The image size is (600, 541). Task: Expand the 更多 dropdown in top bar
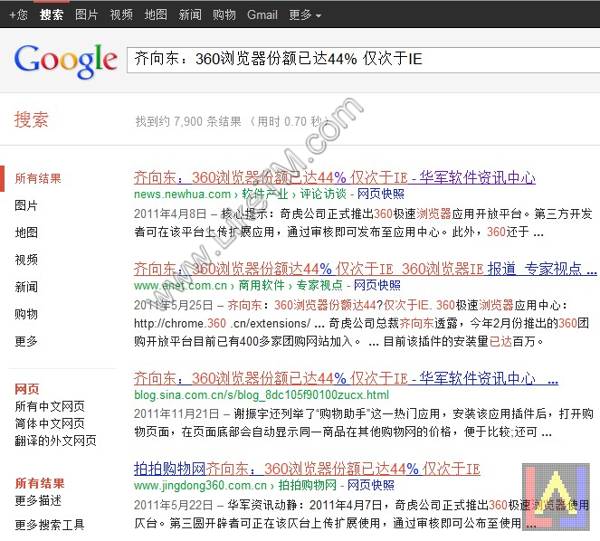click(x=305, y=15)
